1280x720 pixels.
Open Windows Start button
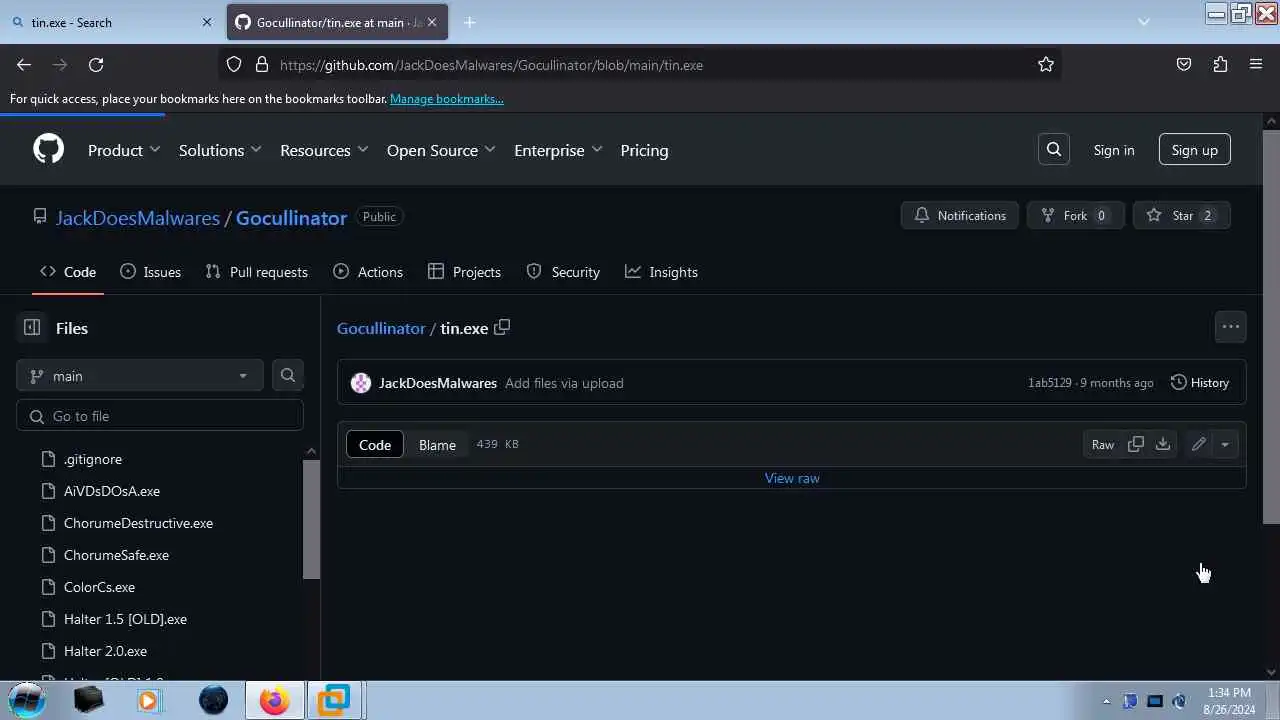[x=27, y=700]
